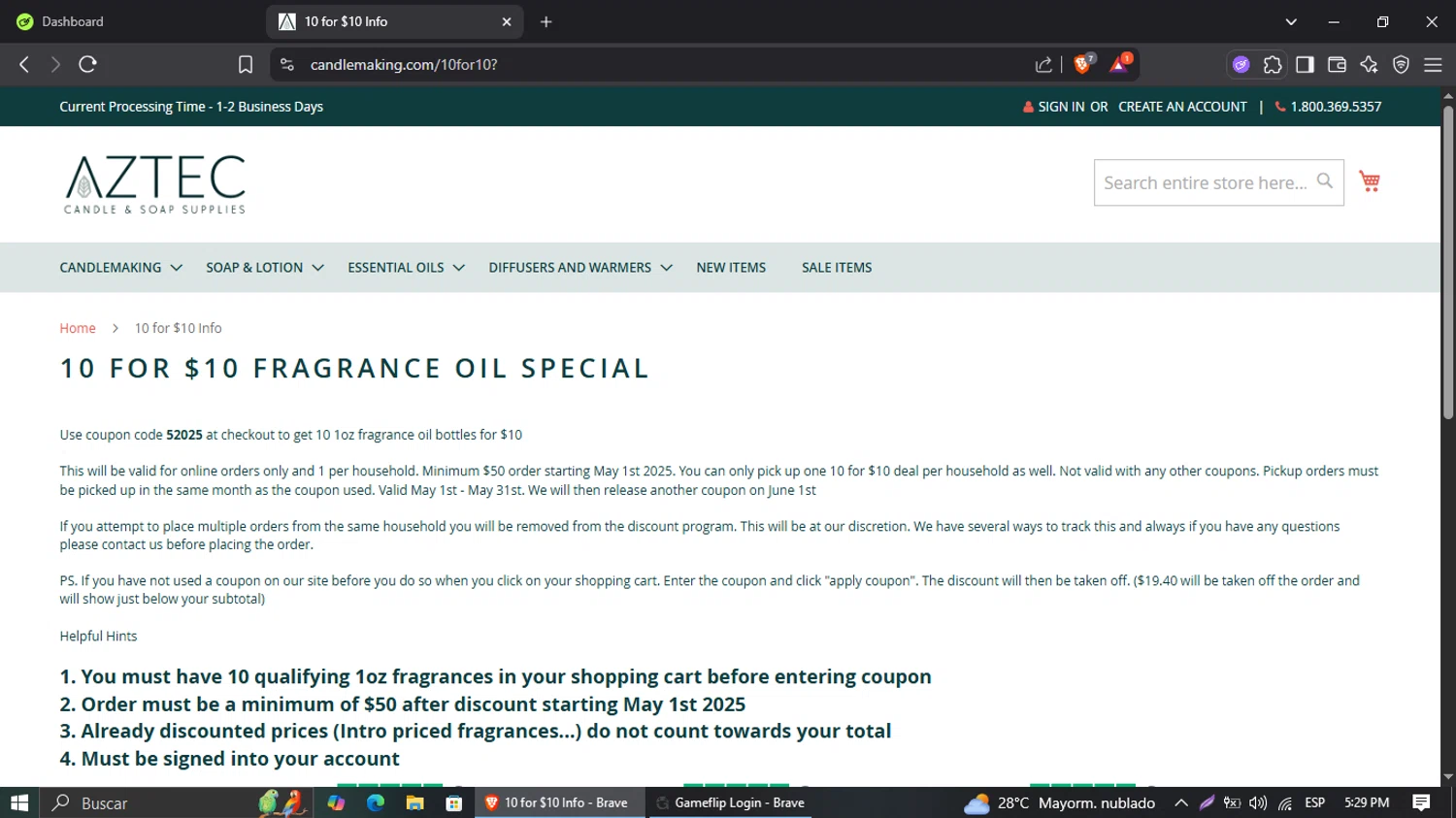Click the browser forward arrow
Viewport: 1456px width, 818px height.
click(55, 64)
